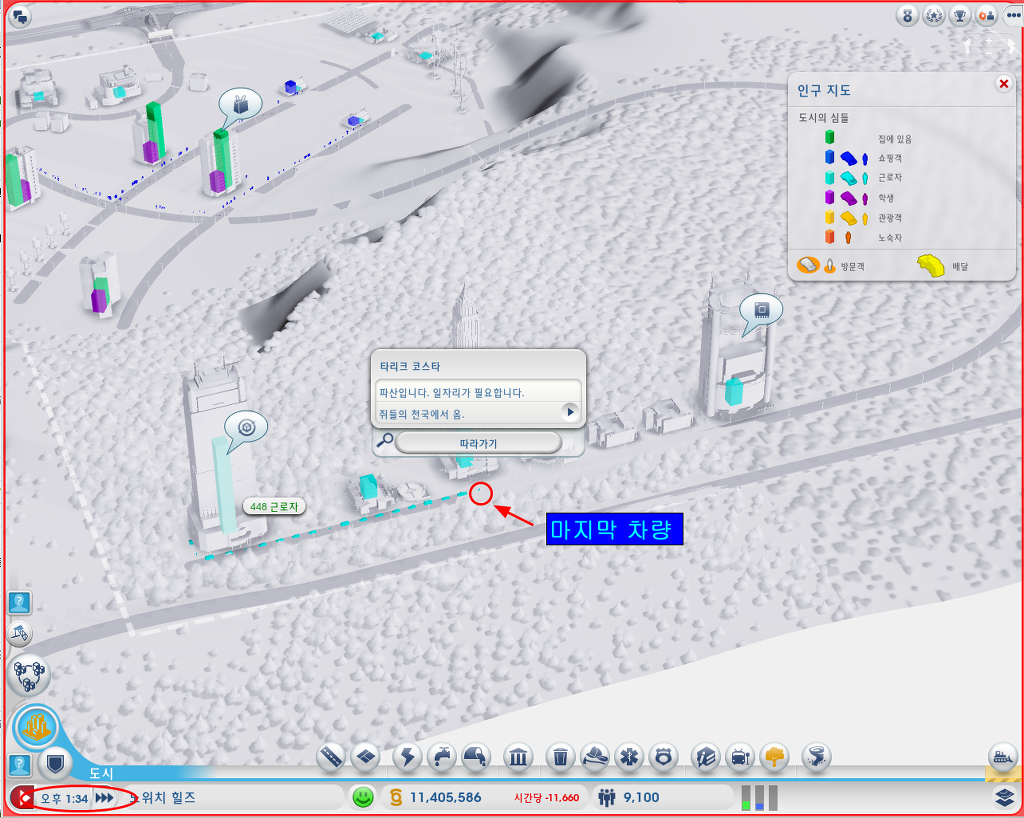Click the 오후 1:34 clock
The width and height of the screenshot is (1024, 818).
[x=63, y=798]
